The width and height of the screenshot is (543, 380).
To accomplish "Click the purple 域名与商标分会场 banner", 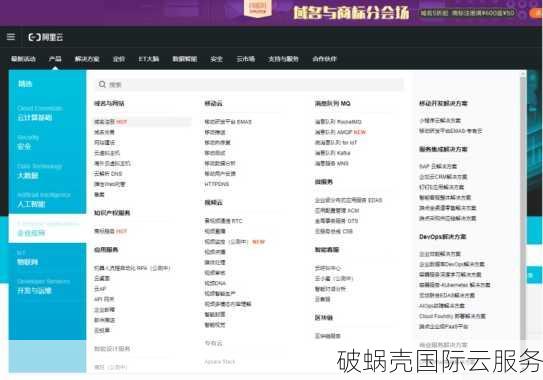I will click(x=272, y=13).
